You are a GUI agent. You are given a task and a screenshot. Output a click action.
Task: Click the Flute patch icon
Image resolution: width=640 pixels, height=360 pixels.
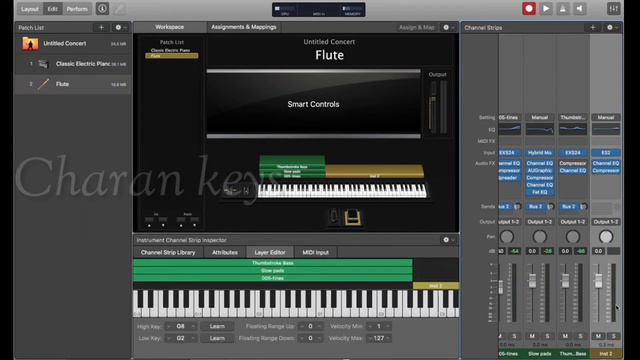click(x=43, y=84)
